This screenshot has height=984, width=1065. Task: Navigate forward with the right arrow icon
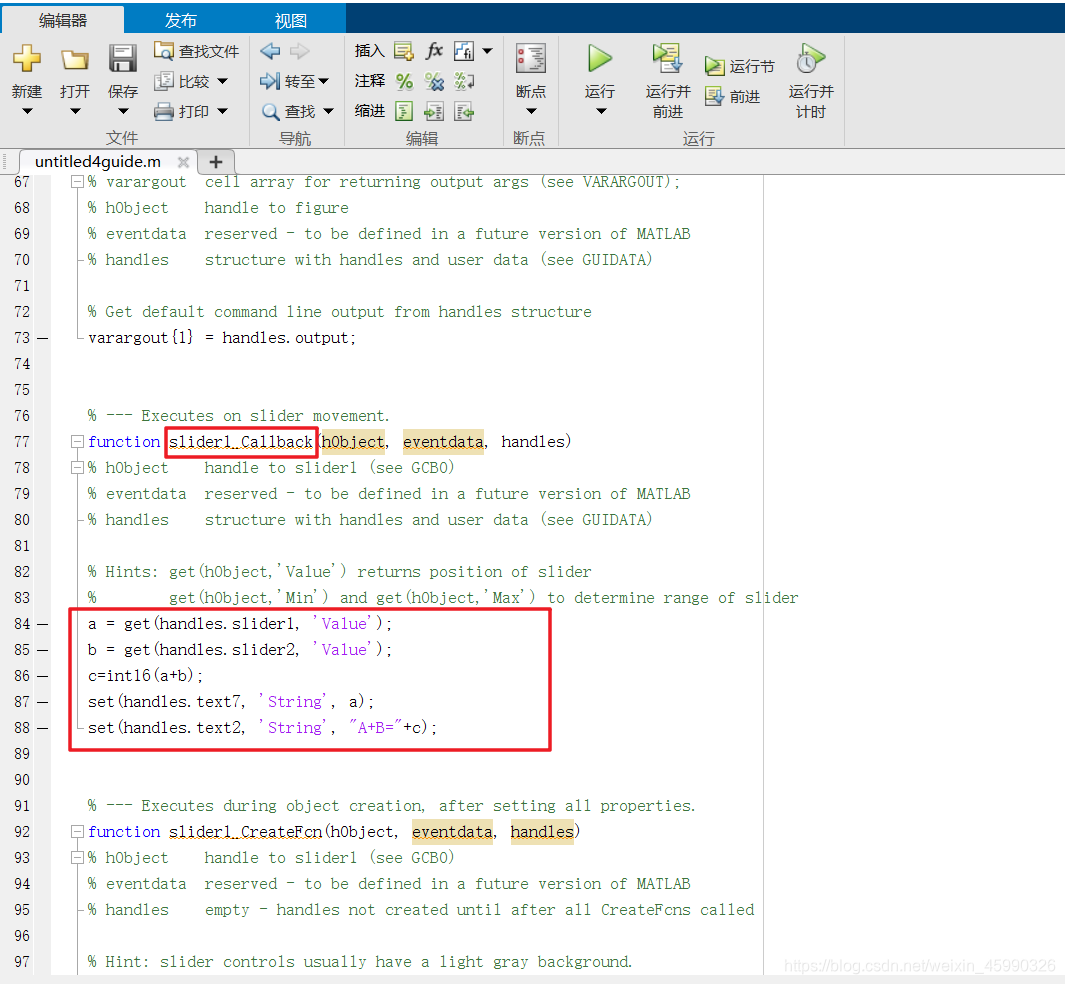300,51
